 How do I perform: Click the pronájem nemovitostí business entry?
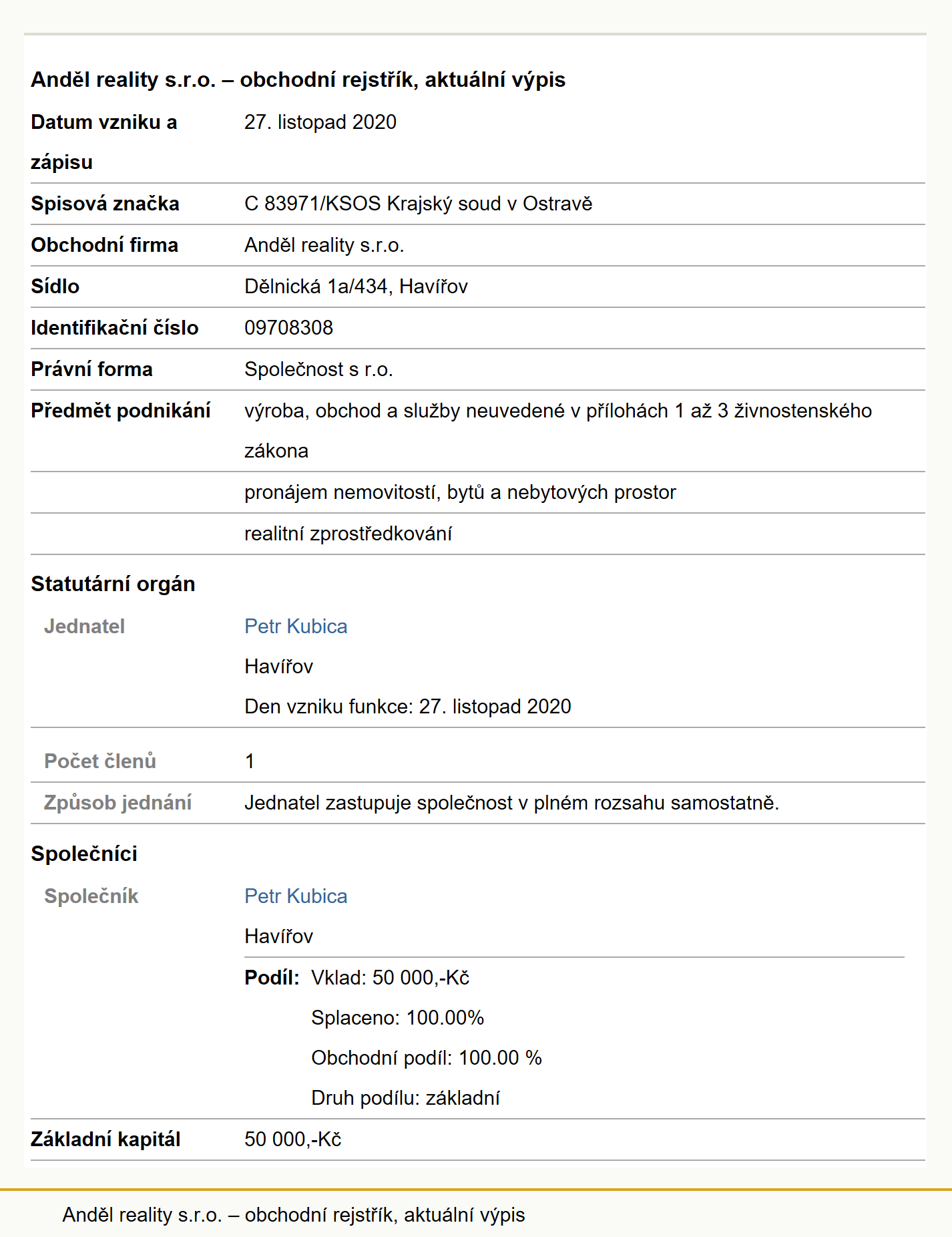click(x=460, y=492)
